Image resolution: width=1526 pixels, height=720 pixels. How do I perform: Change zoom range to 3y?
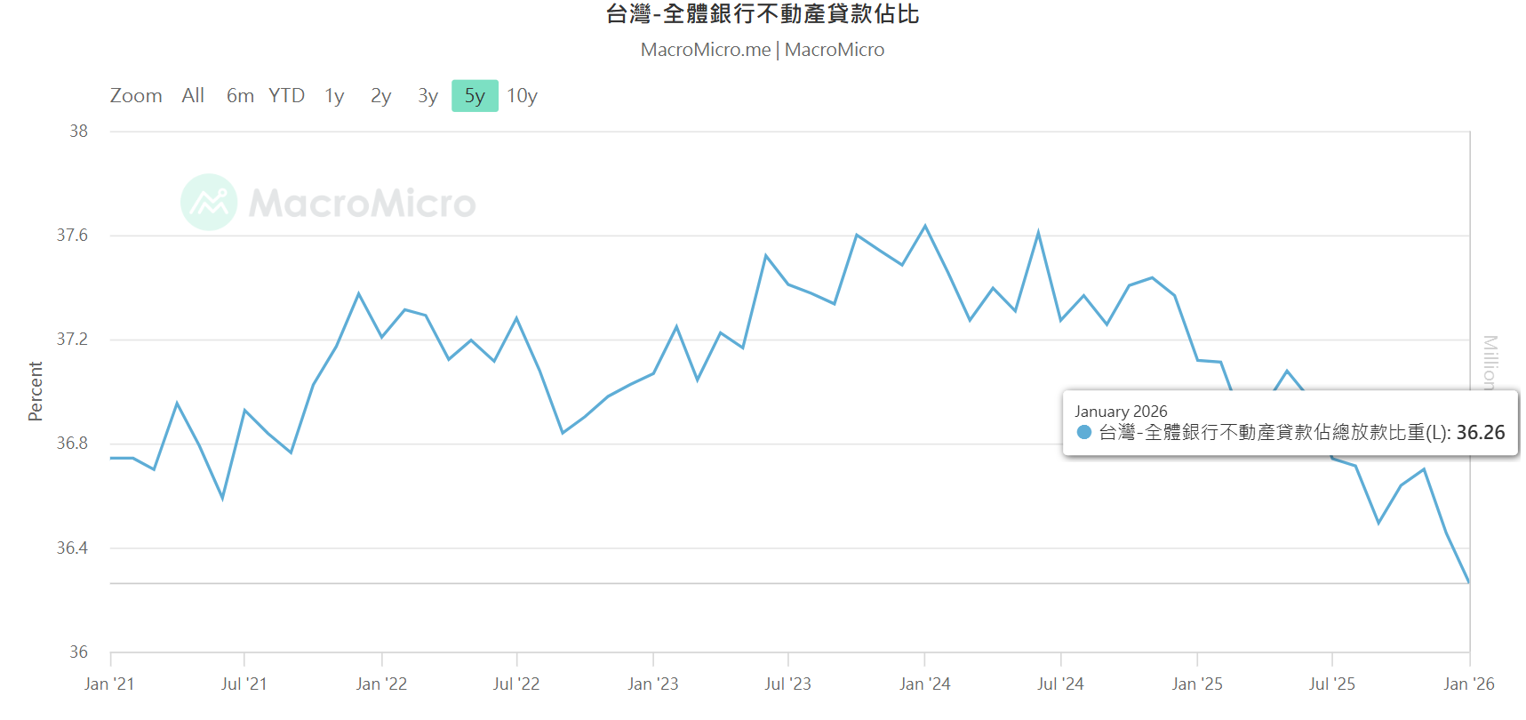click(x=428, y=96)
